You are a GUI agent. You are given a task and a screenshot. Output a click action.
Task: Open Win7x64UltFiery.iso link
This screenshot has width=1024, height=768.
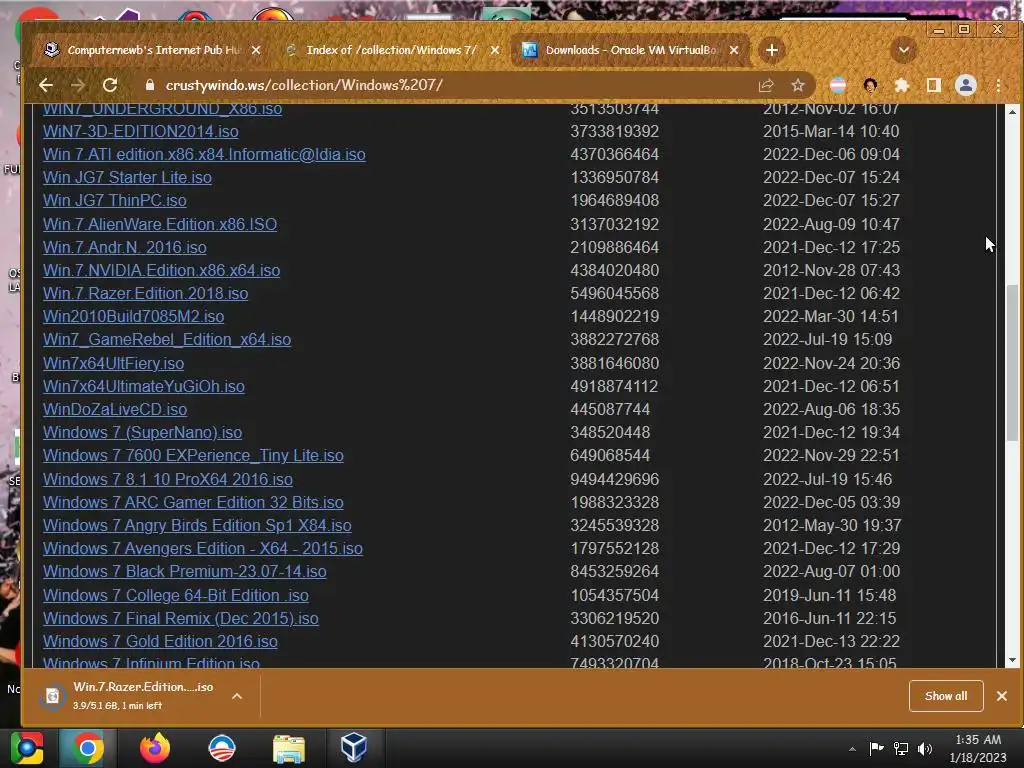(114, 363)
